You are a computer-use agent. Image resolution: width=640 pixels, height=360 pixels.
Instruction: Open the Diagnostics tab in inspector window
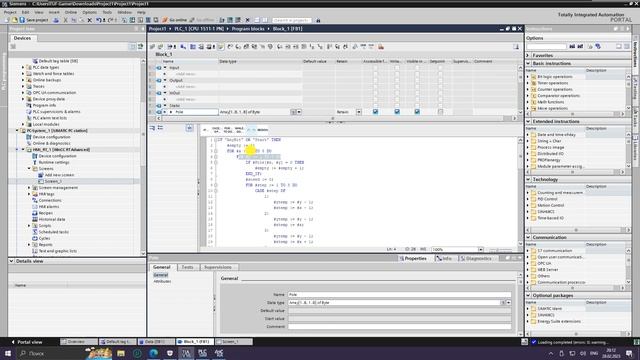click(476, 258)
